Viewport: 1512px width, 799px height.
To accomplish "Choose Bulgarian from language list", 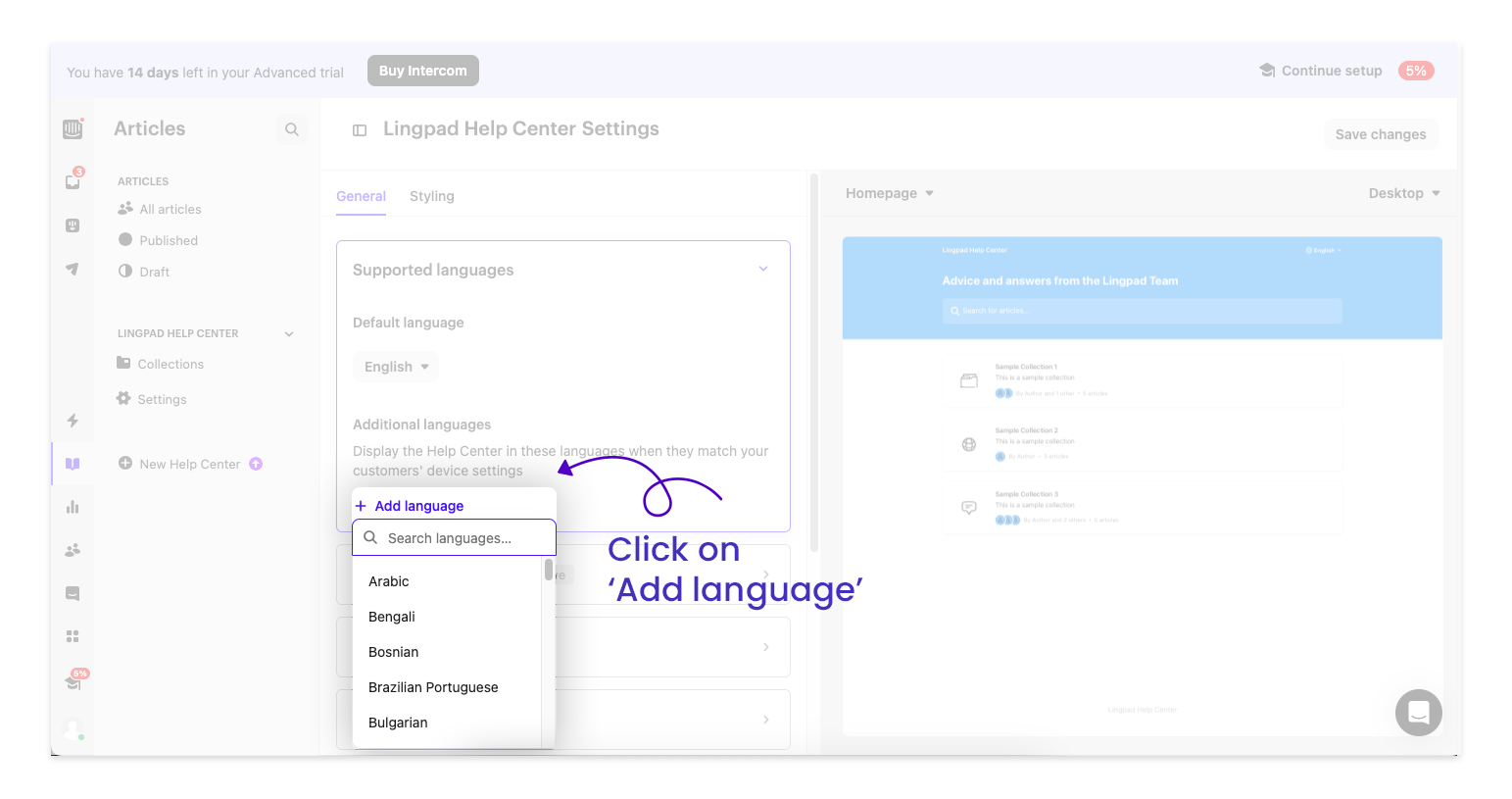I will point(398,723).
